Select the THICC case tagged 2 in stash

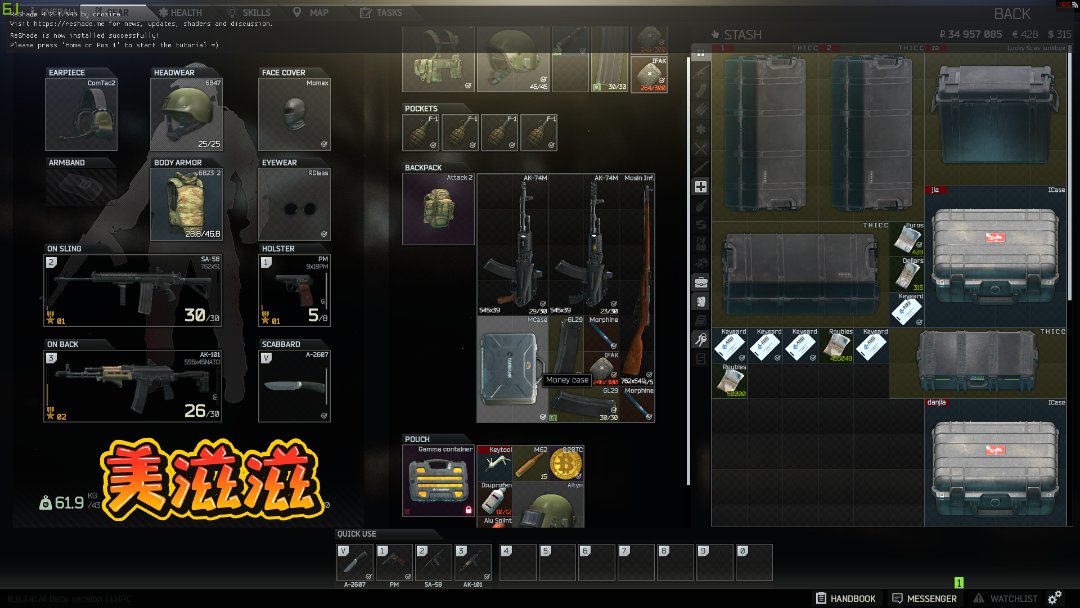(871, 133)
